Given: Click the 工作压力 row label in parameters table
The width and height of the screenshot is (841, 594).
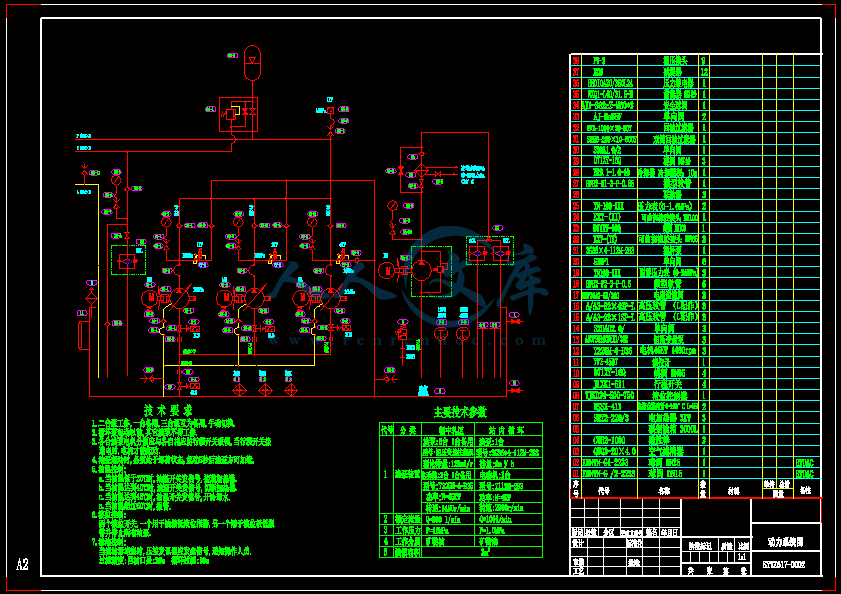Looking at the screenshot, I should (x=408, y=530).
